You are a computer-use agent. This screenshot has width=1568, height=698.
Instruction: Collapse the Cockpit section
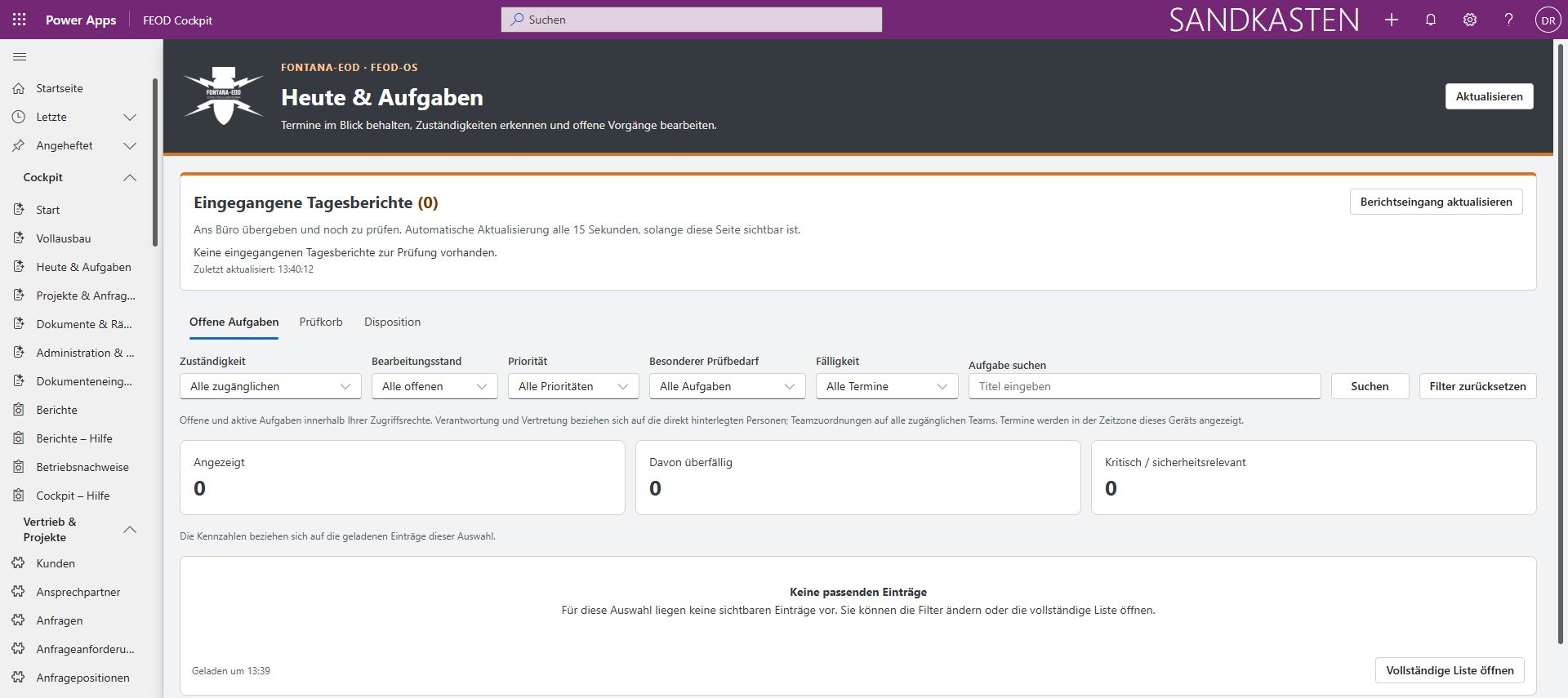pos(129,177)
